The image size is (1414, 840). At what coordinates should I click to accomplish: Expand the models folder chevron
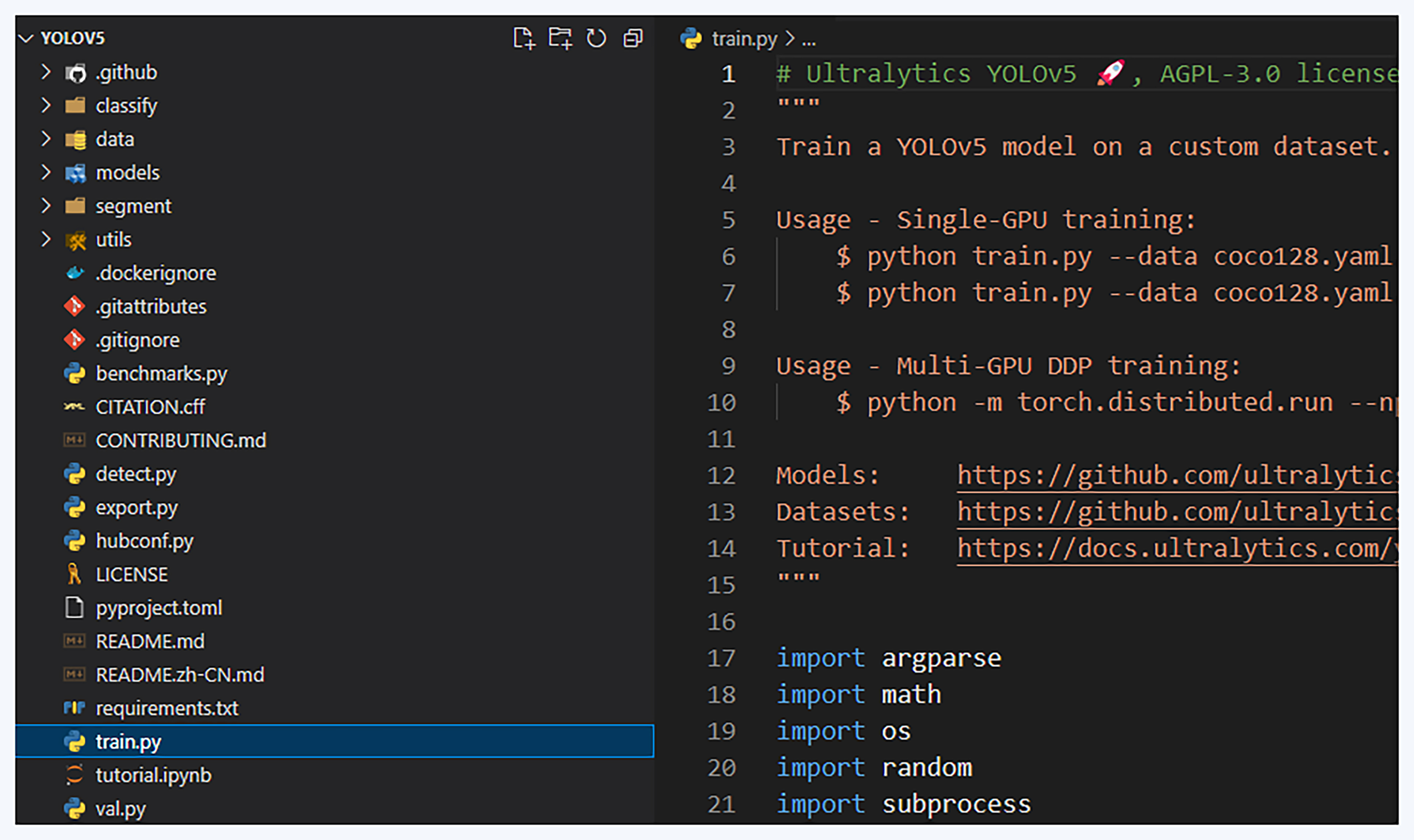click(46, 172)
